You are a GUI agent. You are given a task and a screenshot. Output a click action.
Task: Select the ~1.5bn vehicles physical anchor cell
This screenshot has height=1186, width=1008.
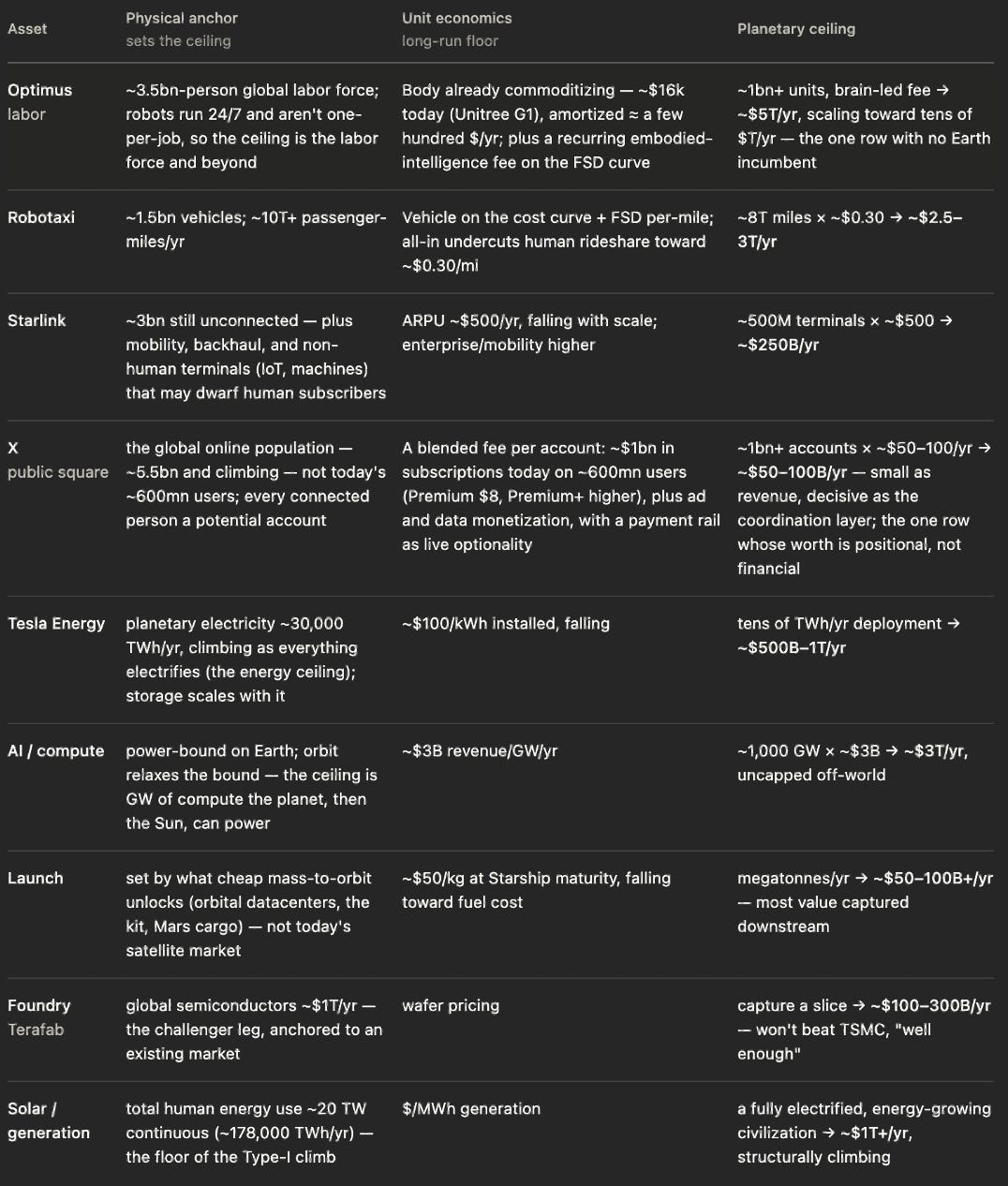(x=256, y=230)
